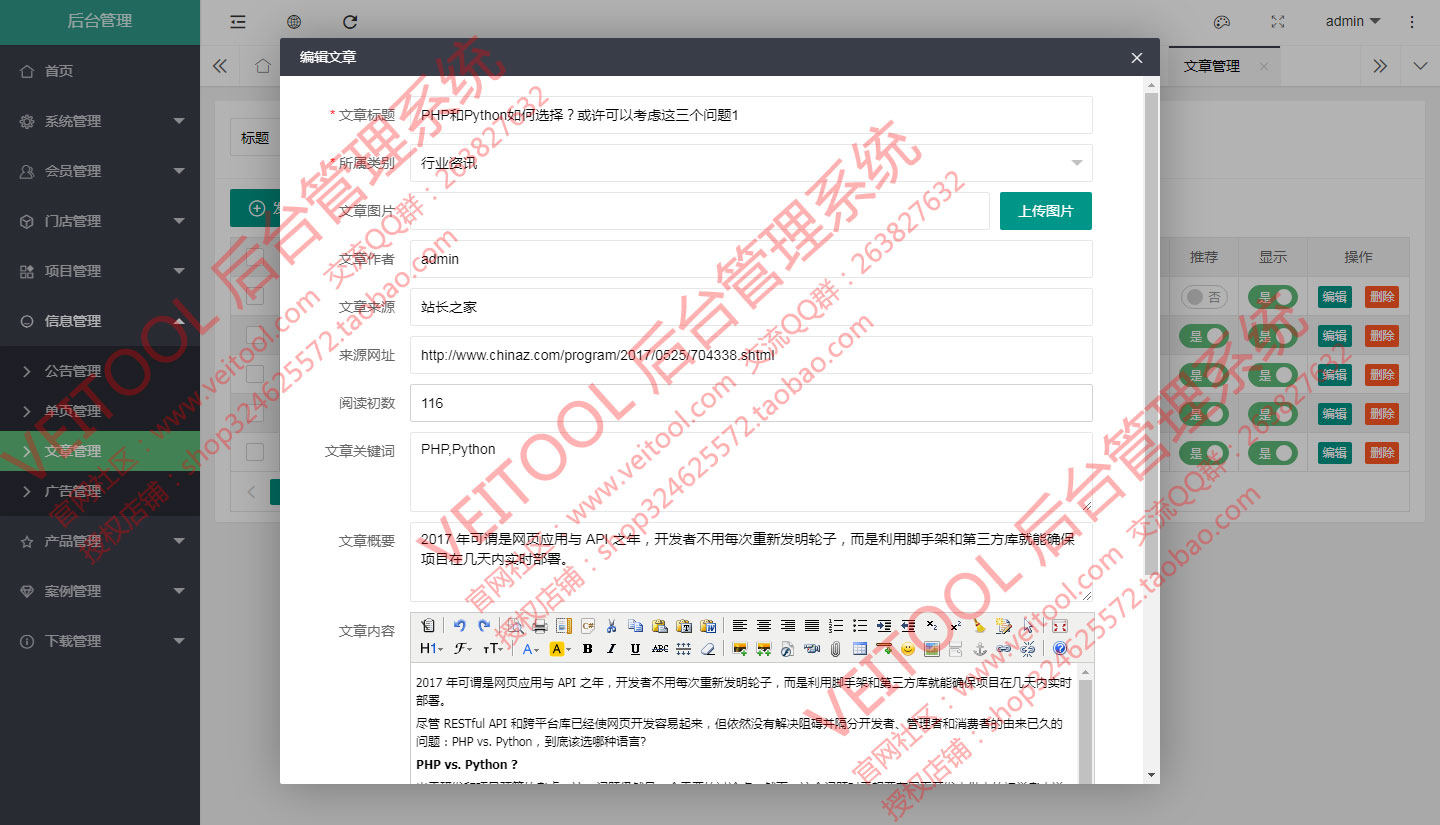Toggle the editor fullscreen icon
This screenshot has height=825, width=1440.
tap(1060, 626)
